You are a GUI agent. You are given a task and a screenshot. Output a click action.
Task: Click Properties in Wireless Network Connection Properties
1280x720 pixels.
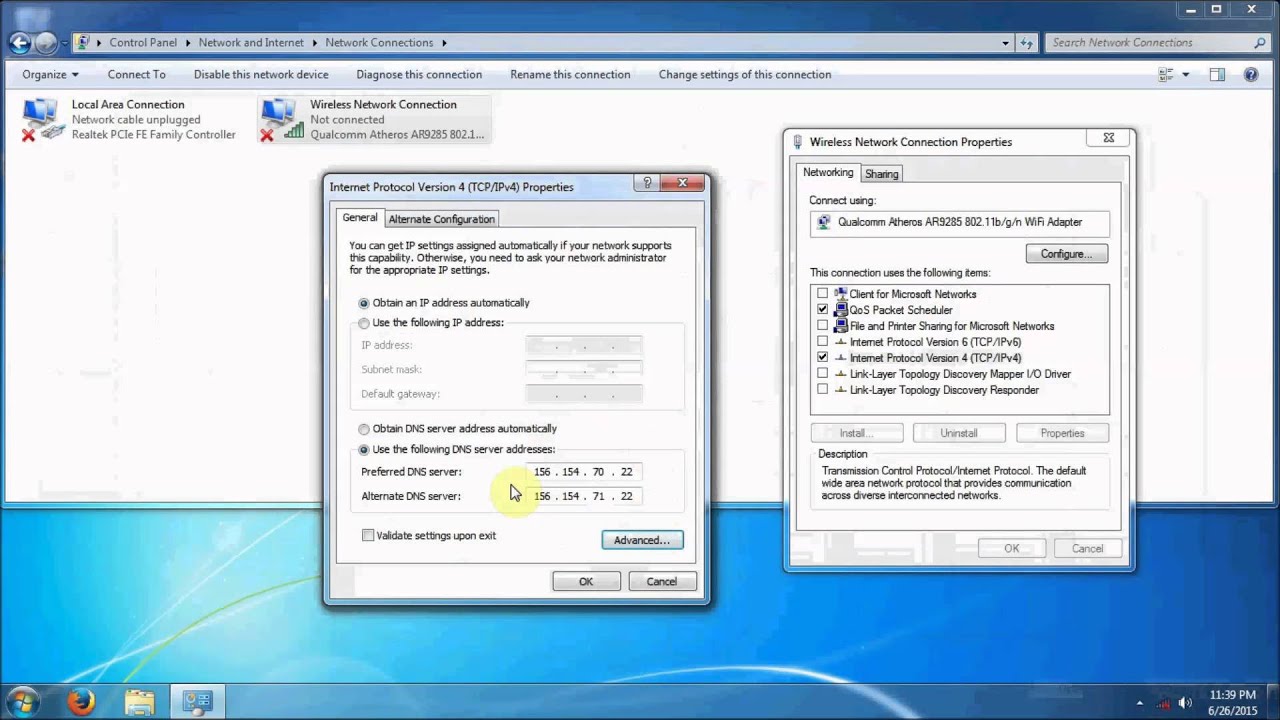click(1062, 433)
